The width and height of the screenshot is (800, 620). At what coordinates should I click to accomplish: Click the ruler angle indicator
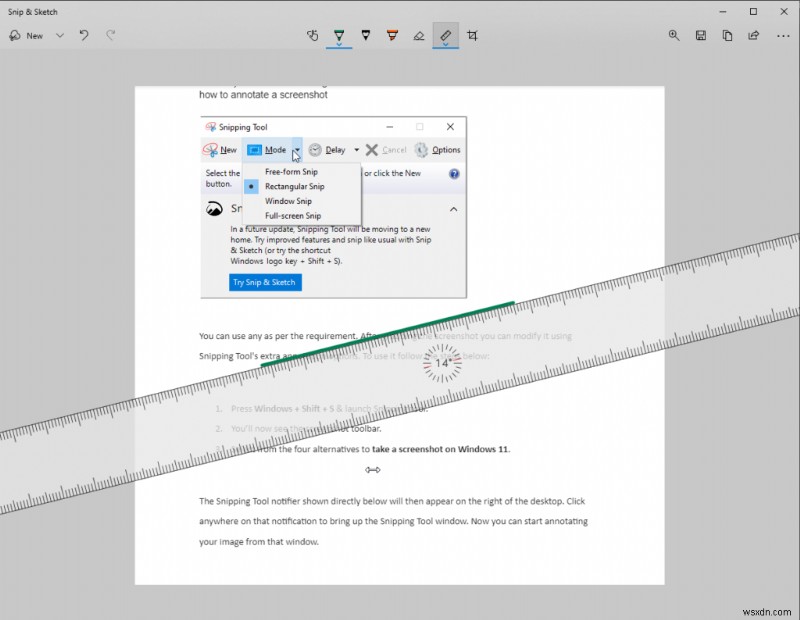[442, 363]
